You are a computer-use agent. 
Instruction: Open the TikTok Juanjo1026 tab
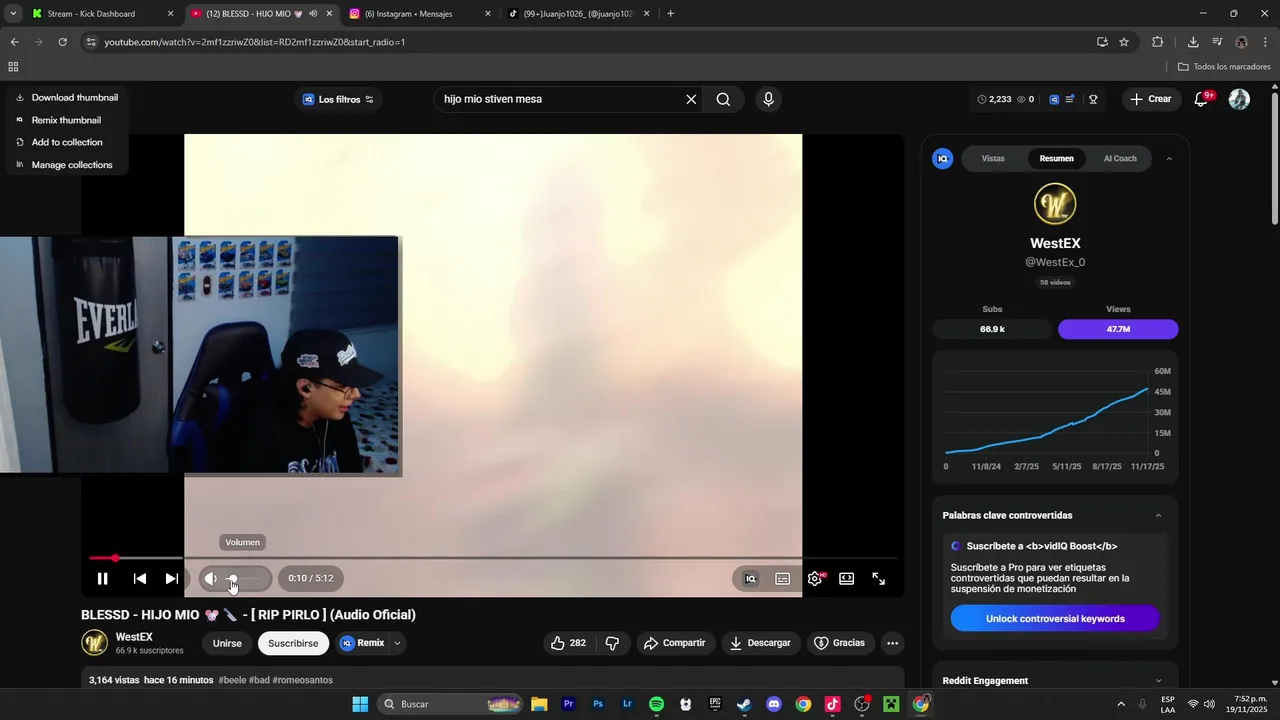(578, 14)
